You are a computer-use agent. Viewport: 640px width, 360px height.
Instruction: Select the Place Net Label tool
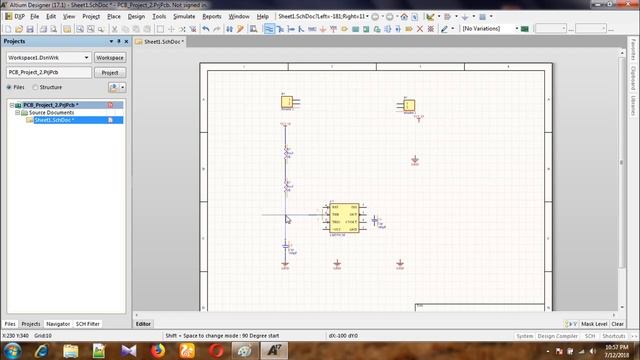[312, 29]
